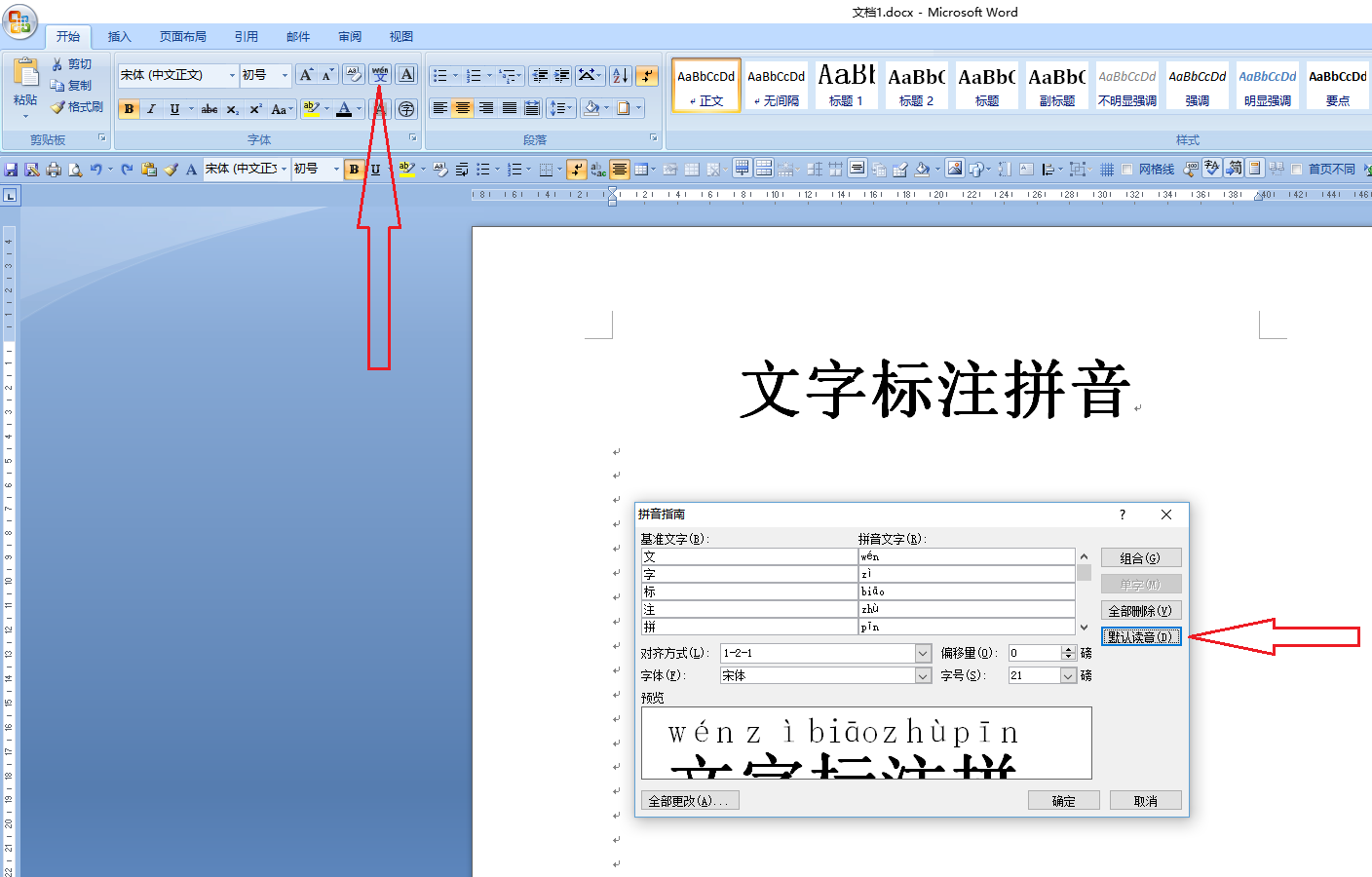The image size is (1372, 877).
Task: Click the Shrink Font icon
Action: coord(327,75)
